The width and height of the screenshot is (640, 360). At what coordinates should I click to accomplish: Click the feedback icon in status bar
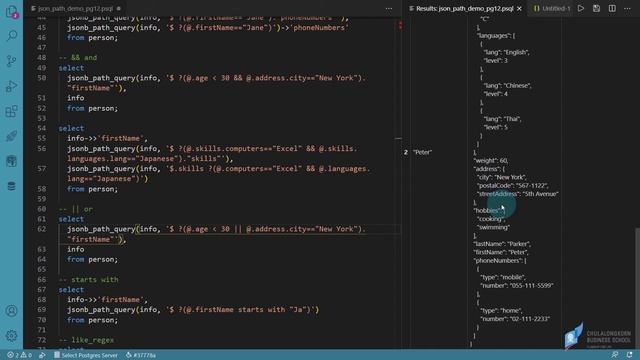point(615,355)
